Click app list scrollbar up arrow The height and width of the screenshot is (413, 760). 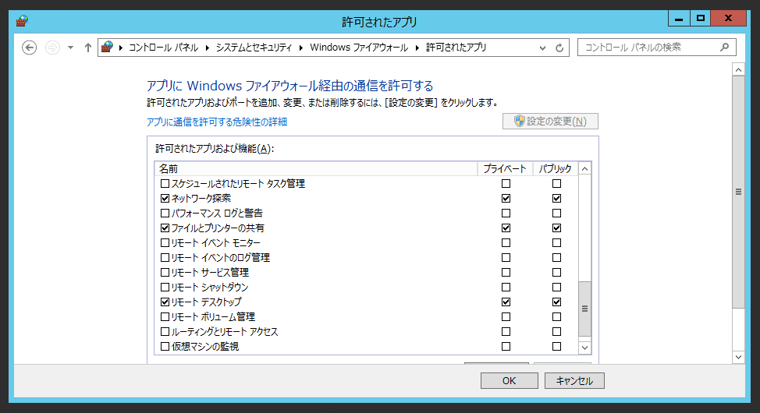[585, 169]
